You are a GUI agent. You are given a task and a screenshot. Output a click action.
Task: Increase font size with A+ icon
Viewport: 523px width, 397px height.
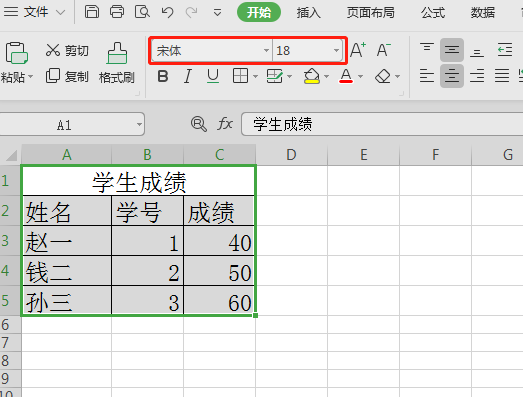[x=358, y=50]
